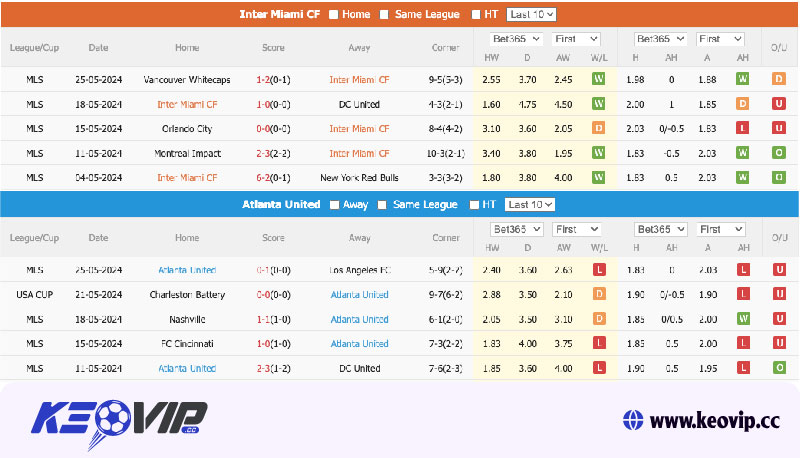
Task: Click the green W AH badge in Nashville row
Action: (x=743, y=319)
